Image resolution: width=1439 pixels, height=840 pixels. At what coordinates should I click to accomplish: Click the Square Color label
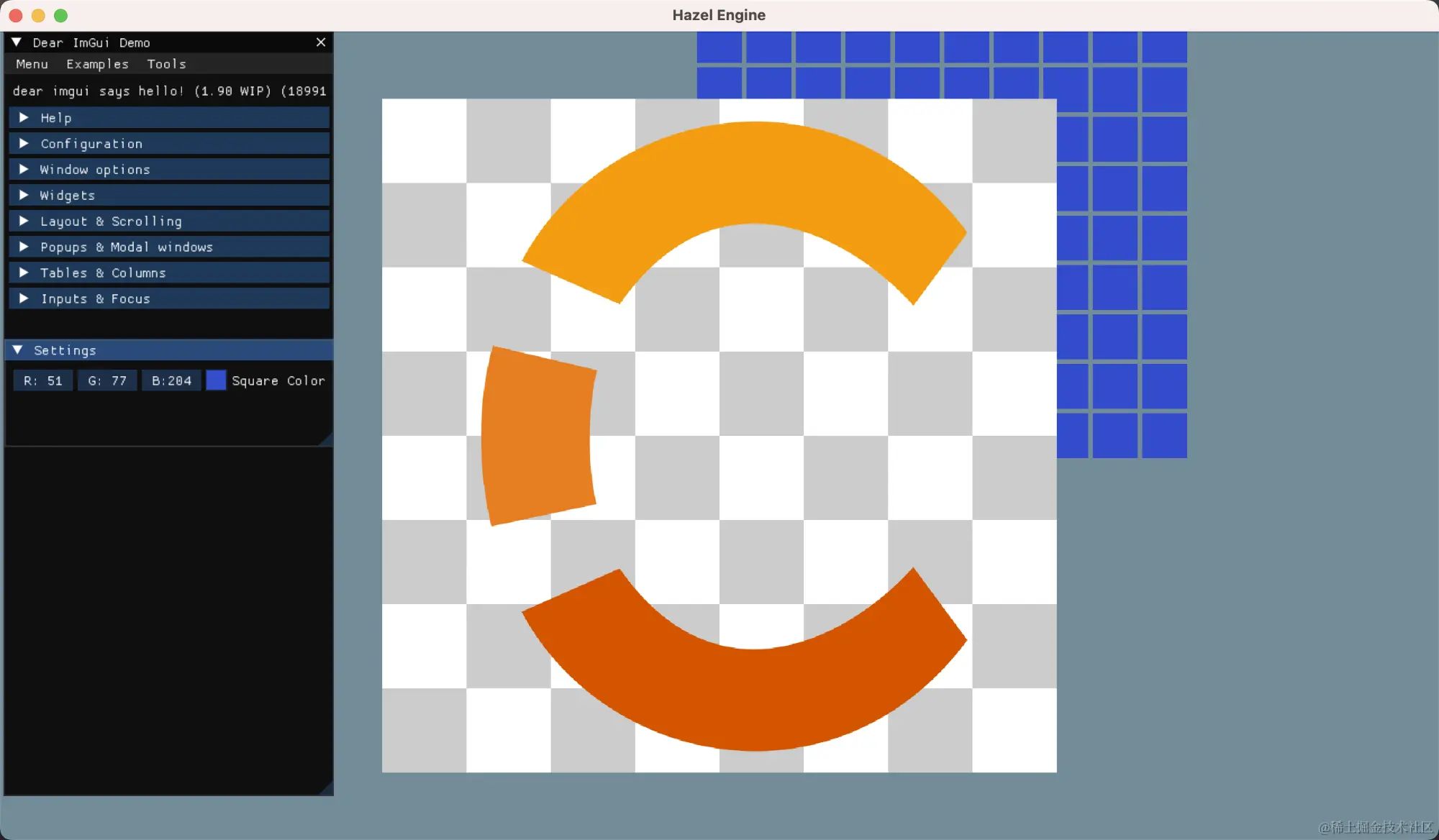[278, 380]
